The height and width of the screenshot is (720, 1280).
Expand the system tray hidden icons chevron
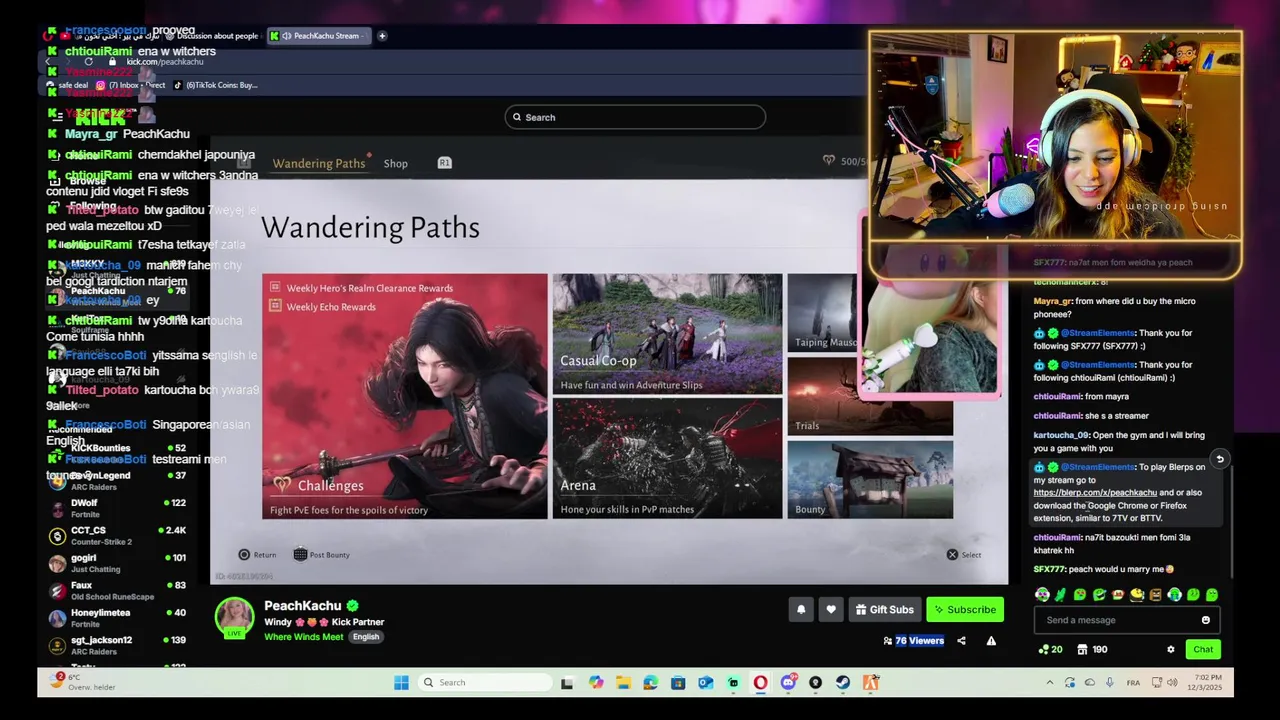click(1049, 683)
